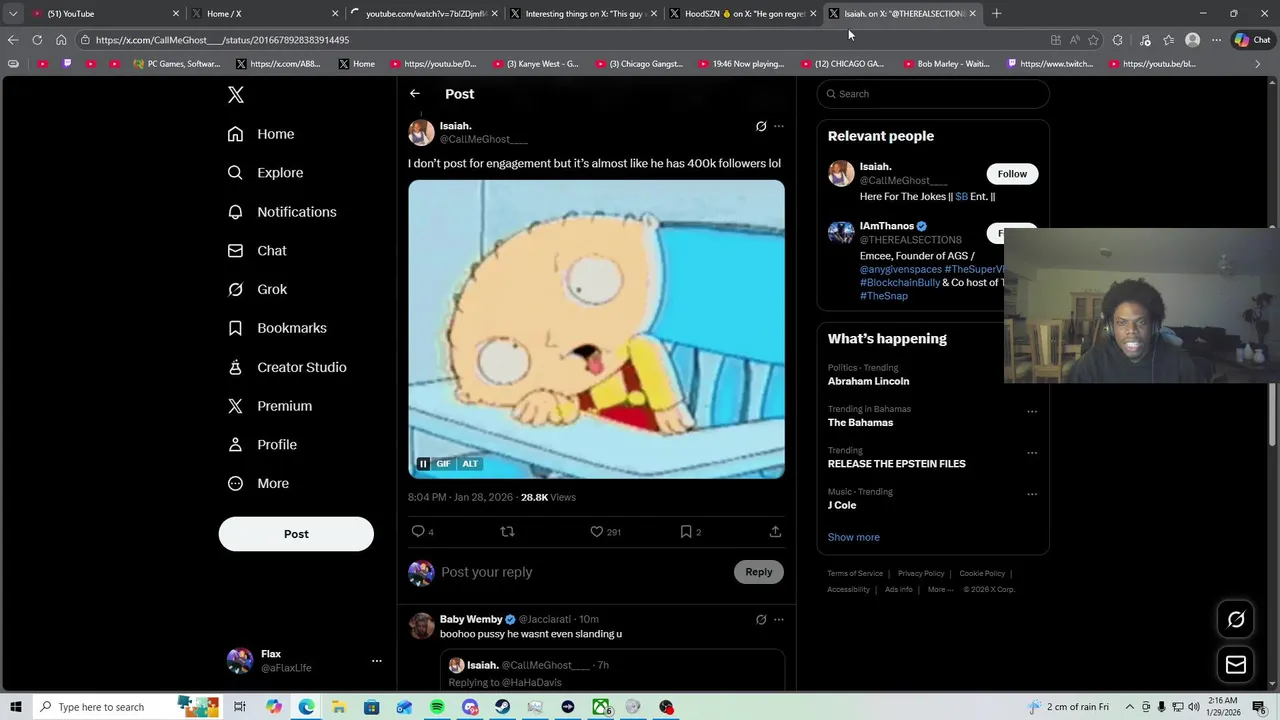The width and height of the screenshot is (1280, 720).
Task: Click the Grok icon on Isaiah's post
Action: pyautogui.click(x=761, y=127)
